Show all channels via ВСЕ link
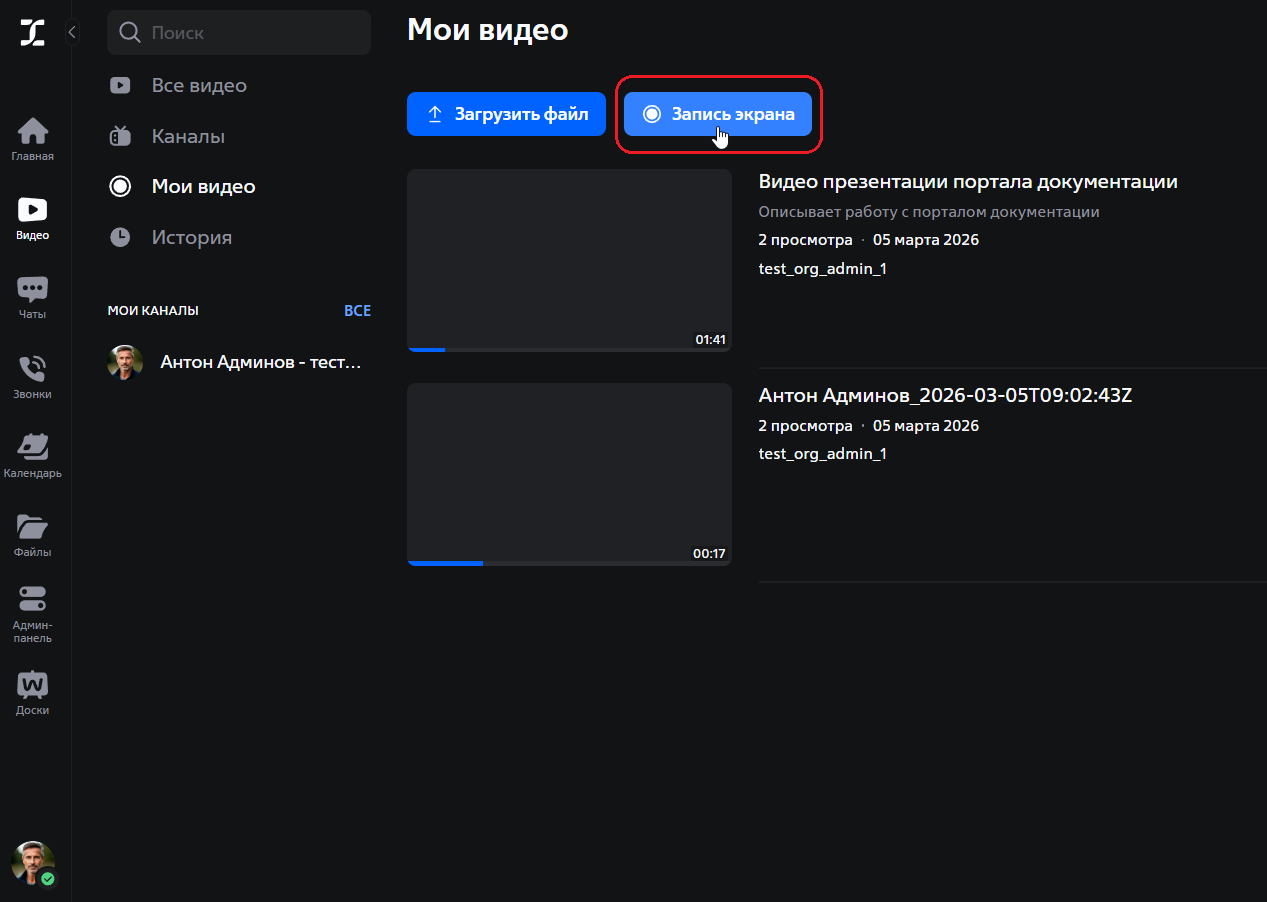Screen dimensions: 1267x902 (x=357, y=311)
